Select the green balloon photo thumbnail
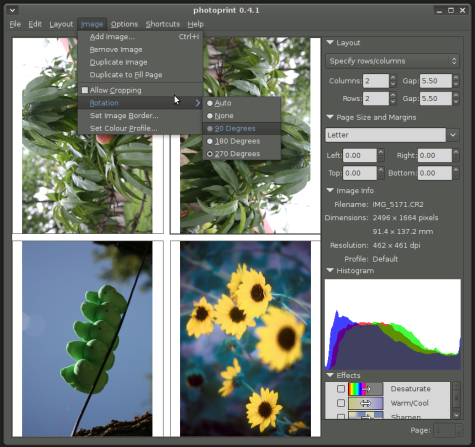475x447 pixels. coord(87,339)
